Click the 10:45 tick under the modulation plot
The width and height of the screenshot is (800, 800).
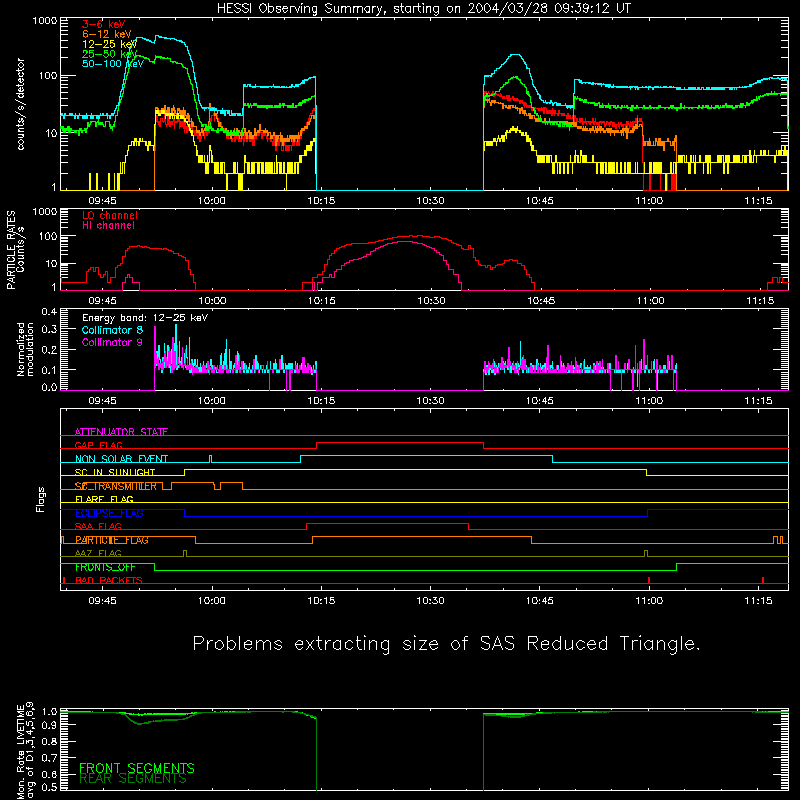click(x=540, y=401)
